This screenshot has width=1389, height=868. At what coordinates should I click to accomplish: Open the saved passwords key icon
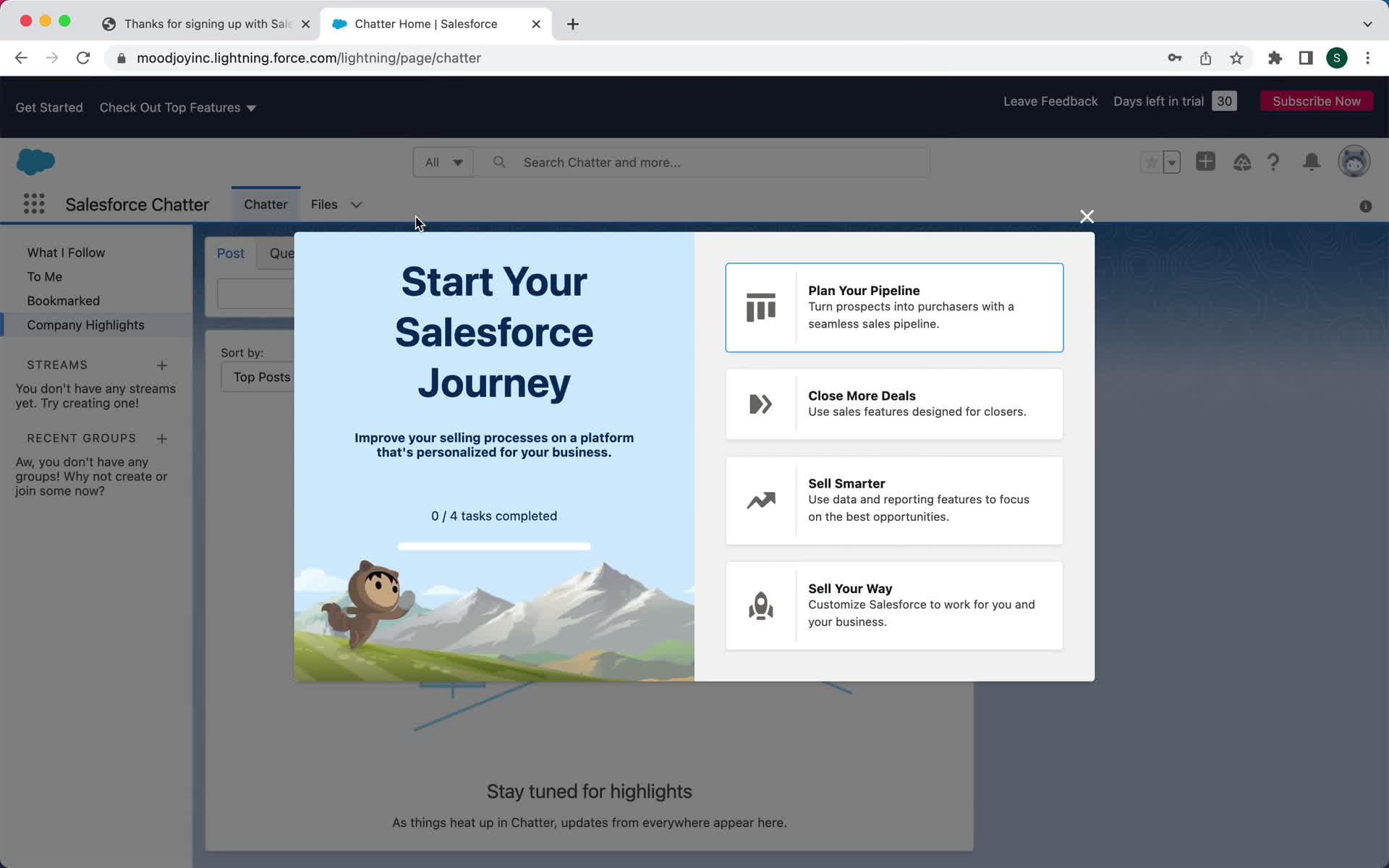click(x=1175, y=58)
